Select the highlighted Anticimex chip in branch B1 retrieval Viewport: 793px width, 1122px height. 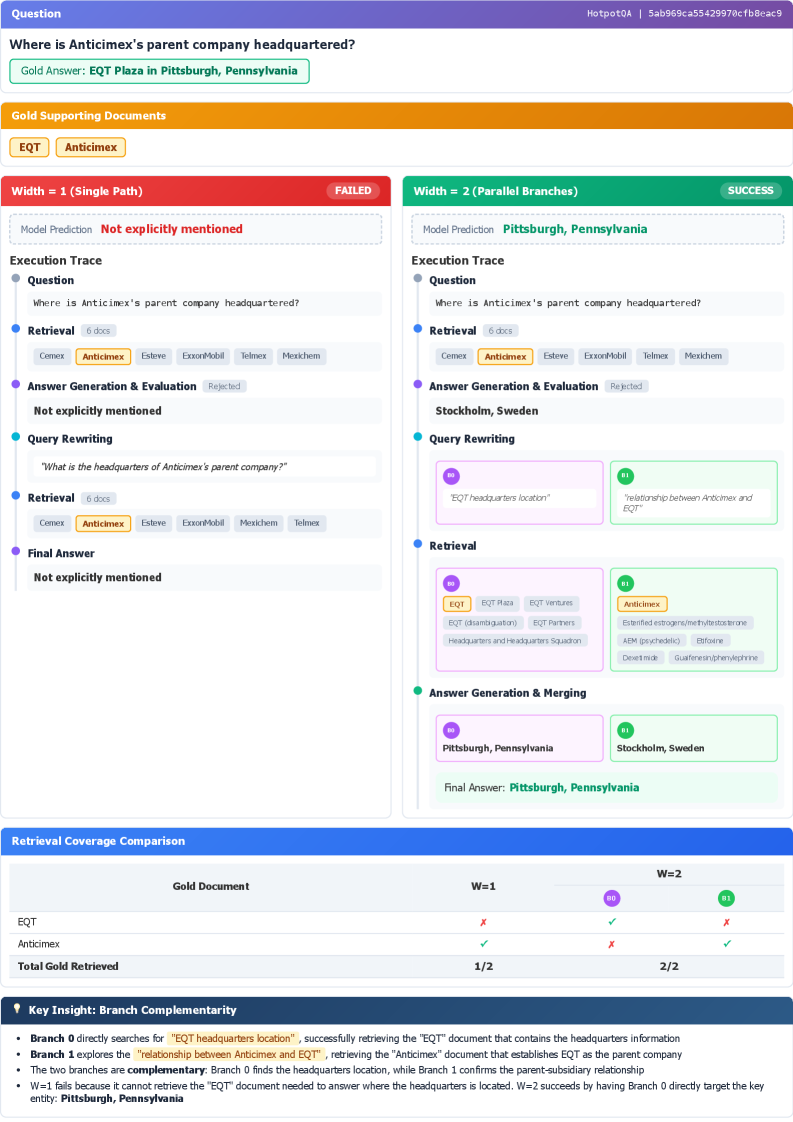coord(642,604)
